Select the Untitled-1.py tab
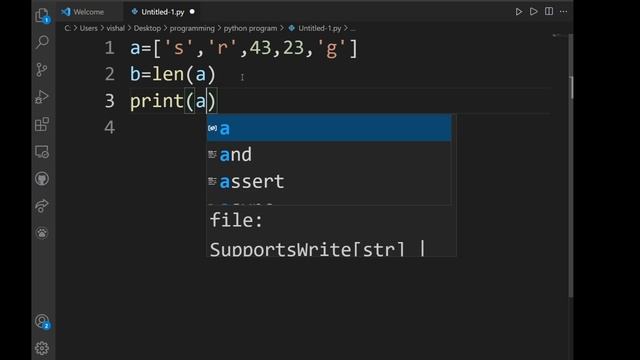640x360 pixels. click(x=162, y=12)
